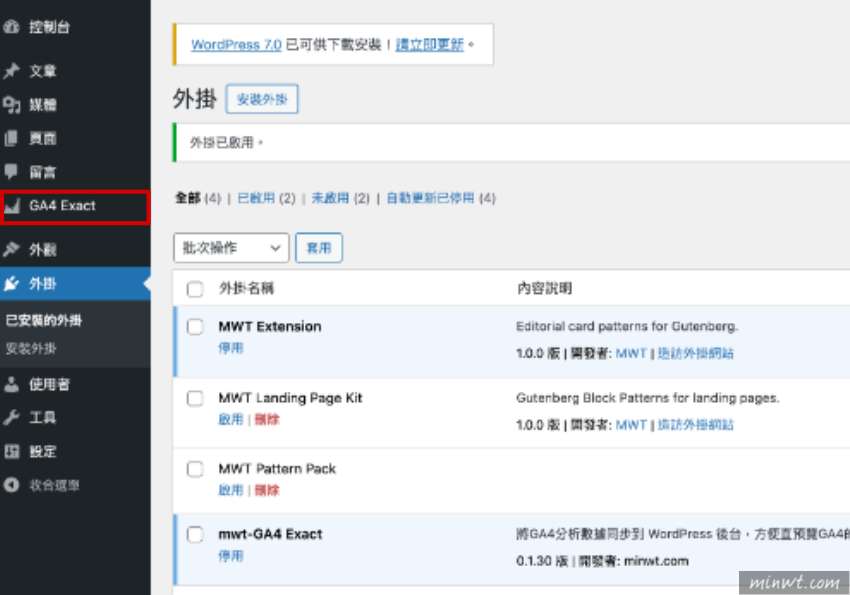
Task: Click the 外掛已啟用 notice text
Action: 226,143
